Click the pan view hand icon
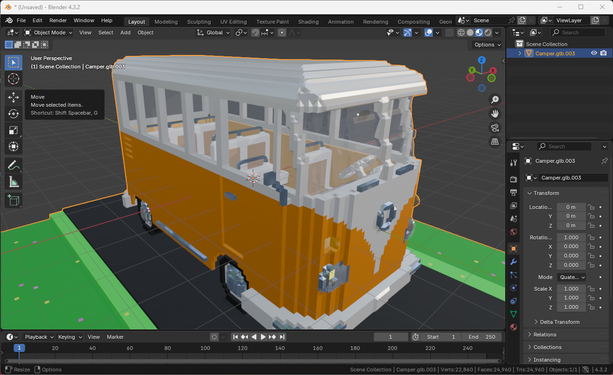This screenshot has width=613, height=375. (495, 114)
